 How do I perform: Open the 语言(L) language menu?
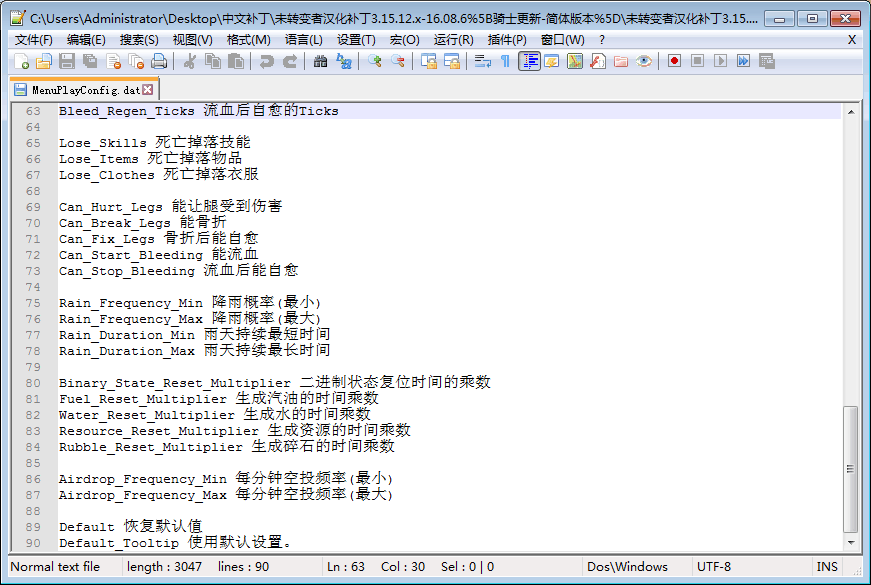click(x=303, y=39)
